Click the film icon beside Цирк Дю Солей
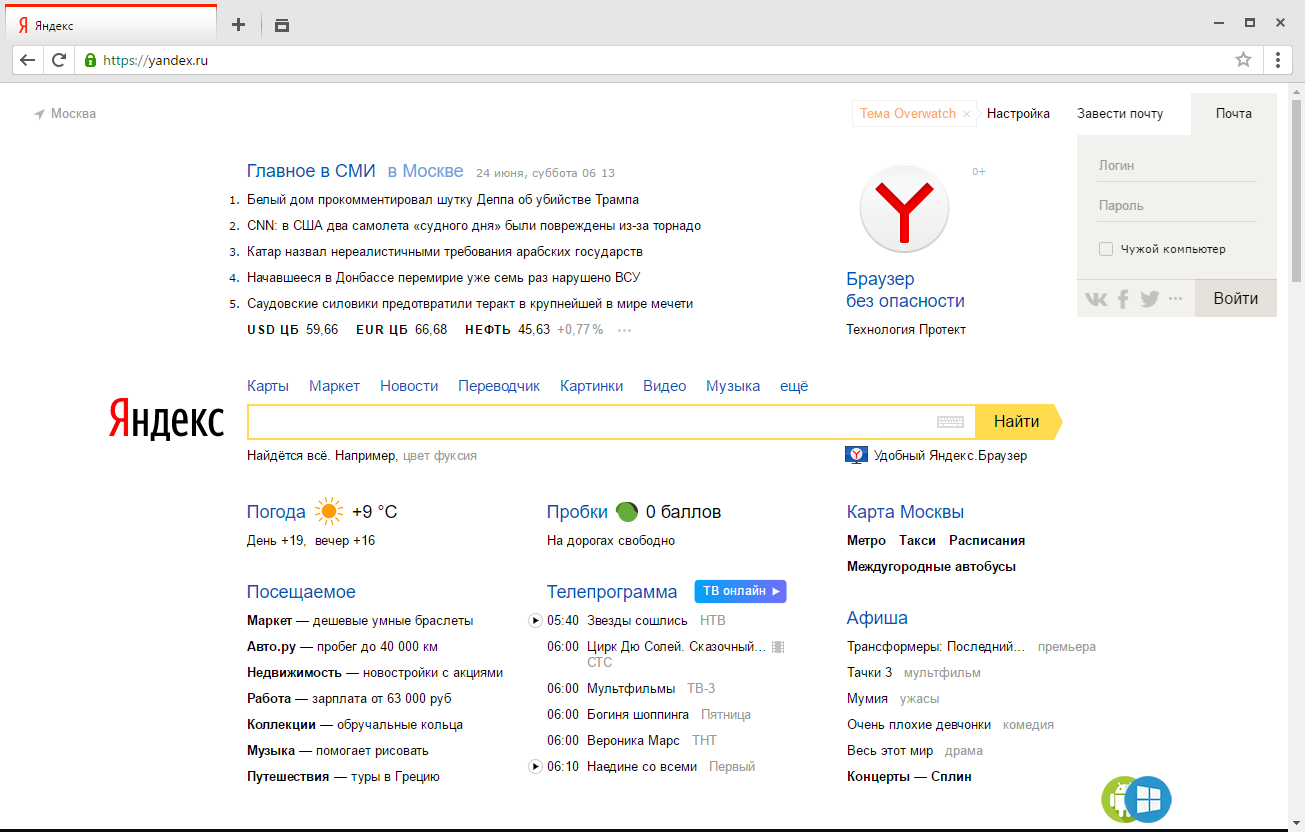The width and height of the screenshot is (1305, 832). tap(778, 647)
